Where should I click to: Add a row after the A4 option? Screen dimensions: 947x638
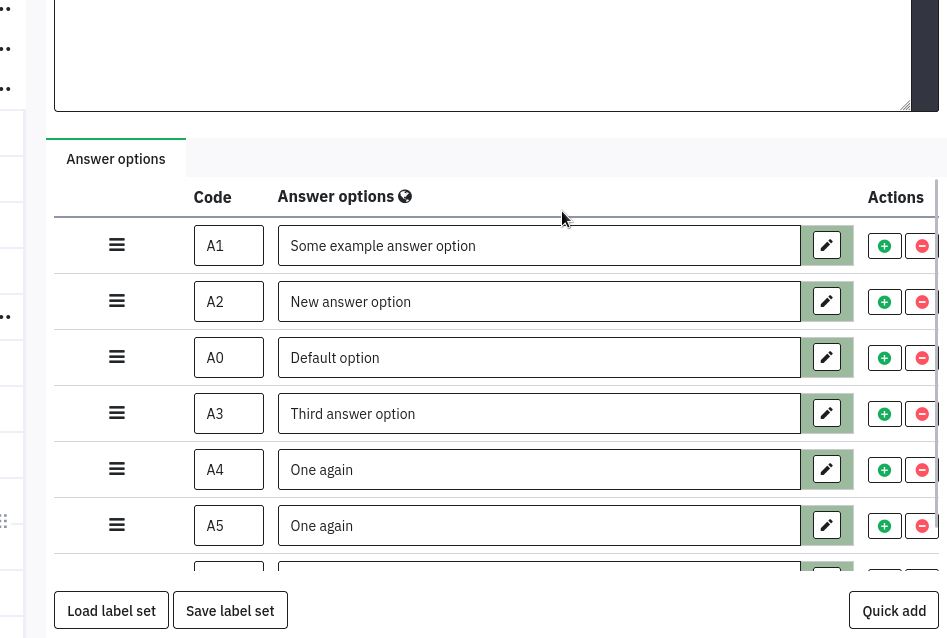tap(884, 470)
